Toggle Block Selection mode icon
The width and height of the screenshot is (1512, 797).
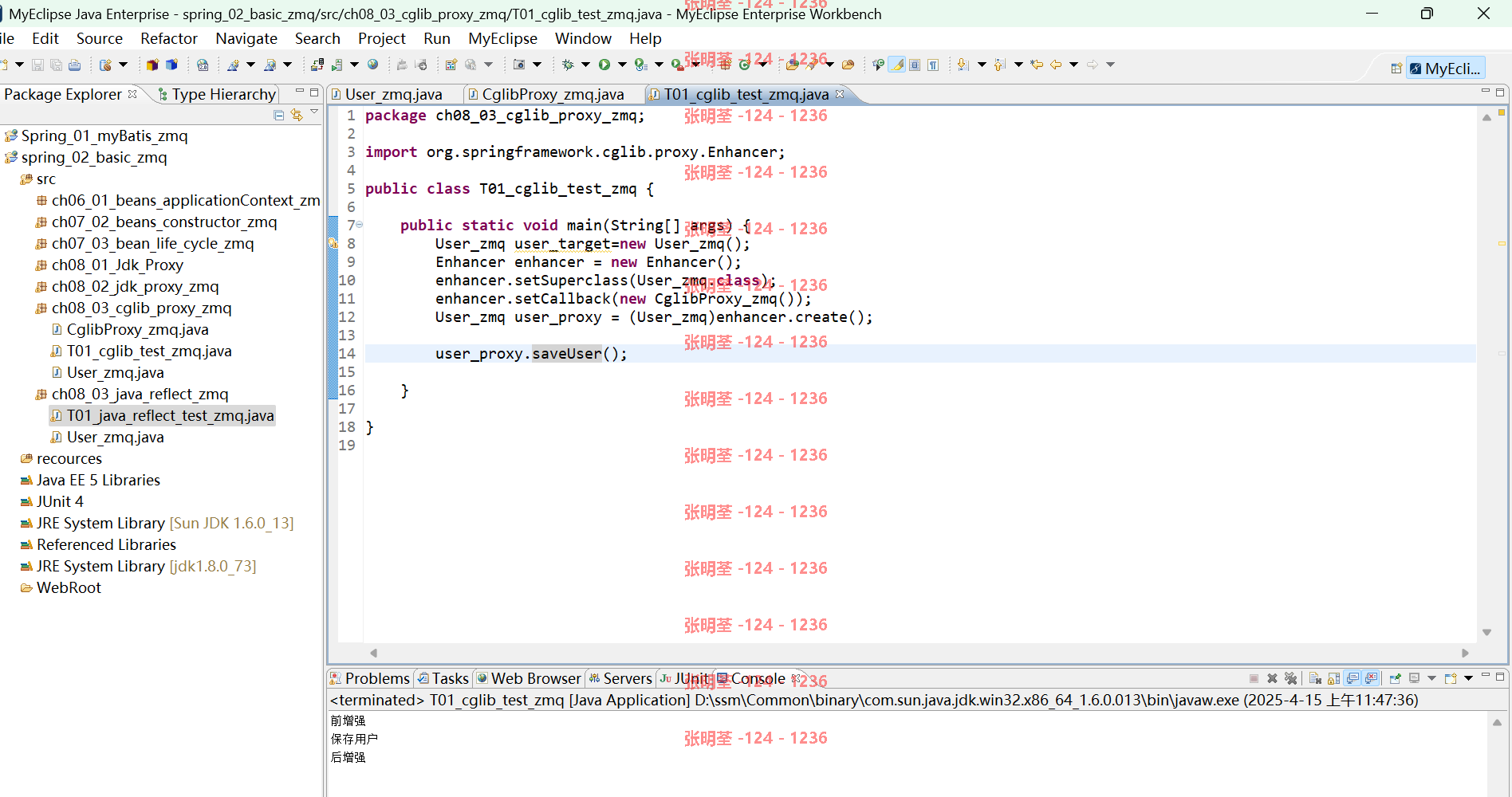pos(915,65)
